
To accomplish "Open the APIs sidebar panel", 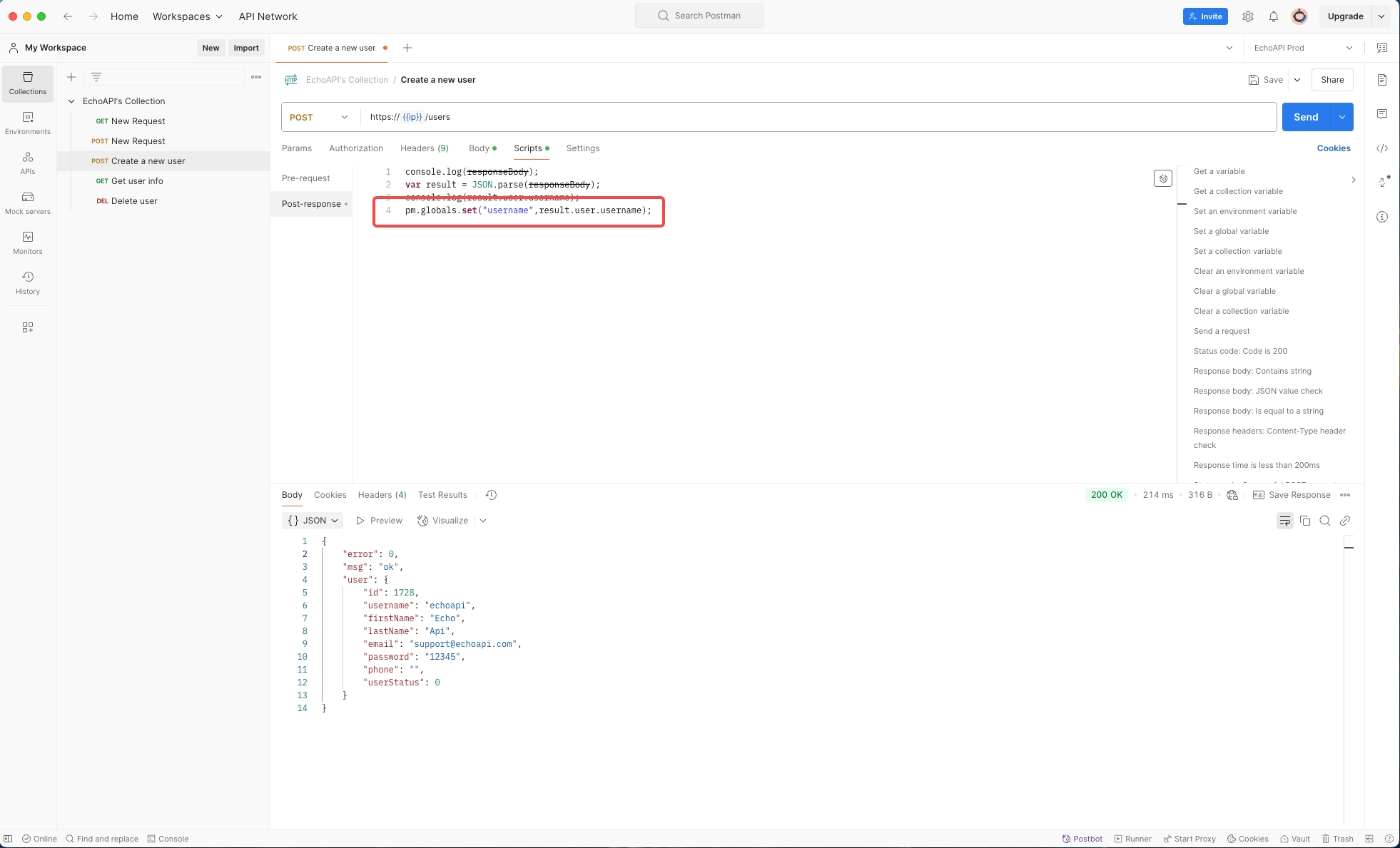I will [28, 163].
